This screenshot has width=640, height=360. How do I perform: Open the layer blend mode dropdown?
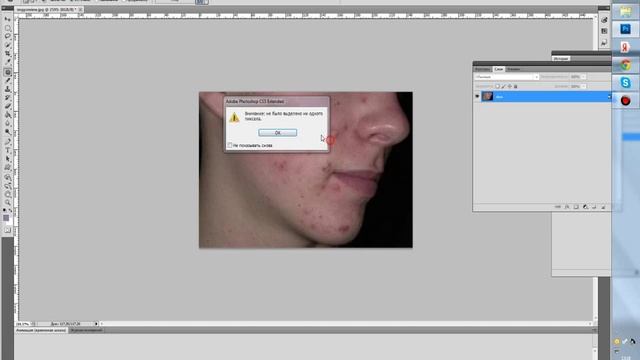[x=507, y=77]
